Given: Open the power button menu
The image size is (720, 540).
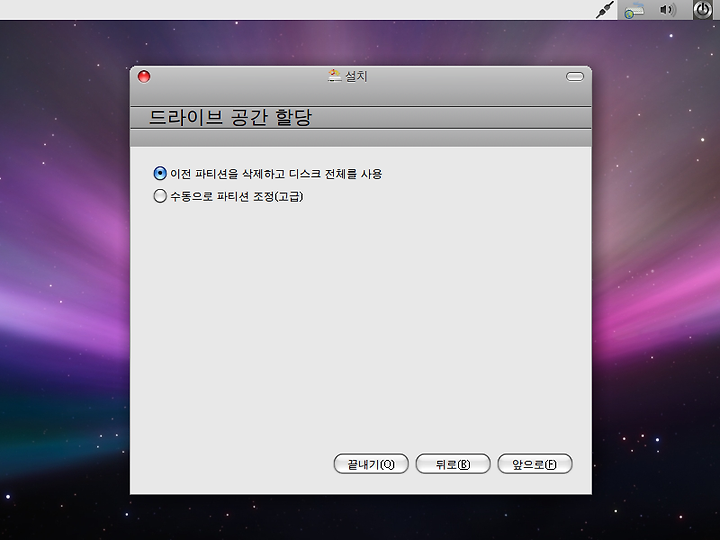Looking at the screenshot, I should [703, 10].
